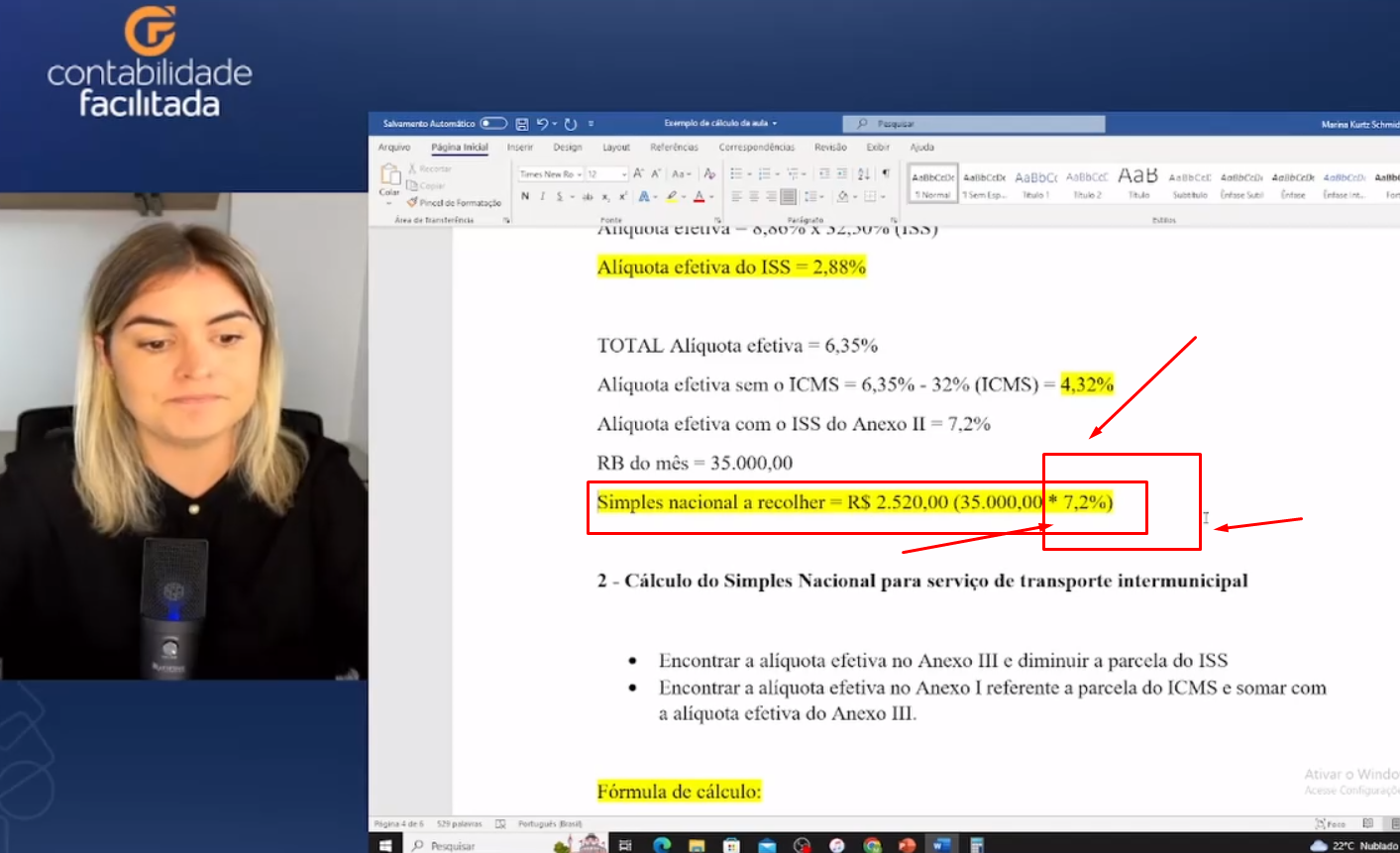Switch to the Design tab
Viewport: 1400px width, 853px height.
[x=568, y=148]
